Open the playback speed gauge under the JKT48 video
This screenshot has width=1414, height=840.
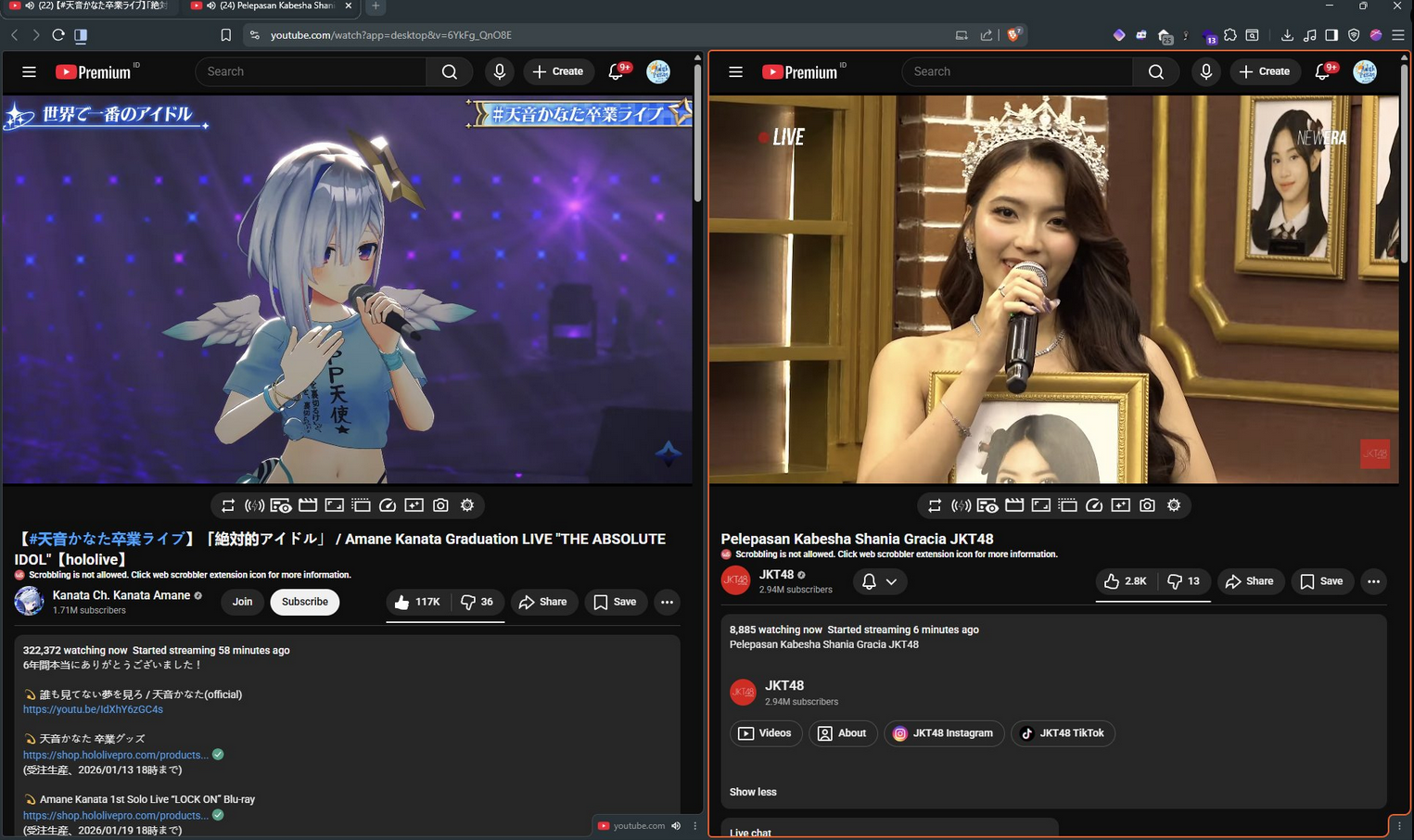click(1094, 505)
